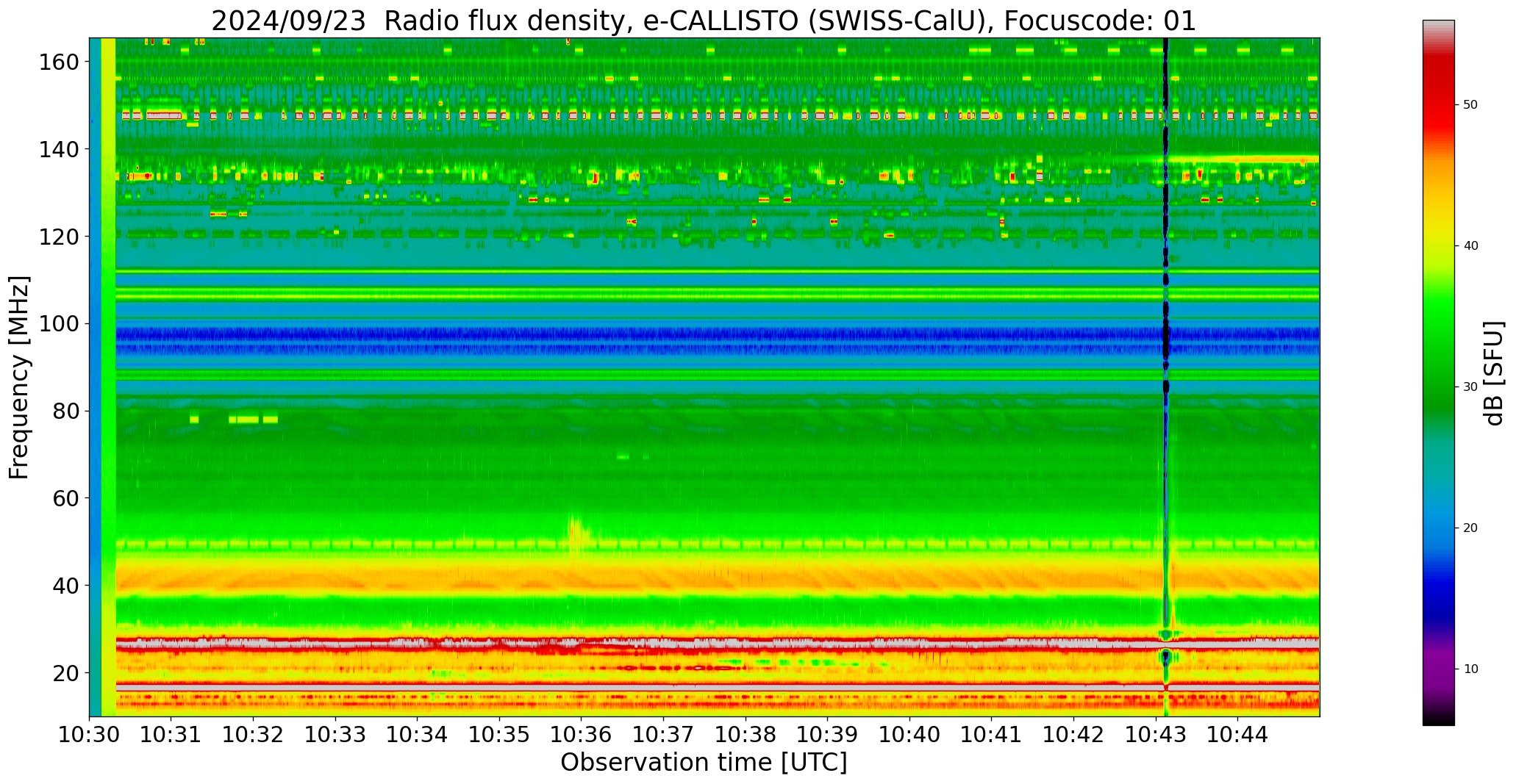Click the 10:44 time tick label
The image size is (1516, 784).
pyautogui.click(x=1237, y=734)
